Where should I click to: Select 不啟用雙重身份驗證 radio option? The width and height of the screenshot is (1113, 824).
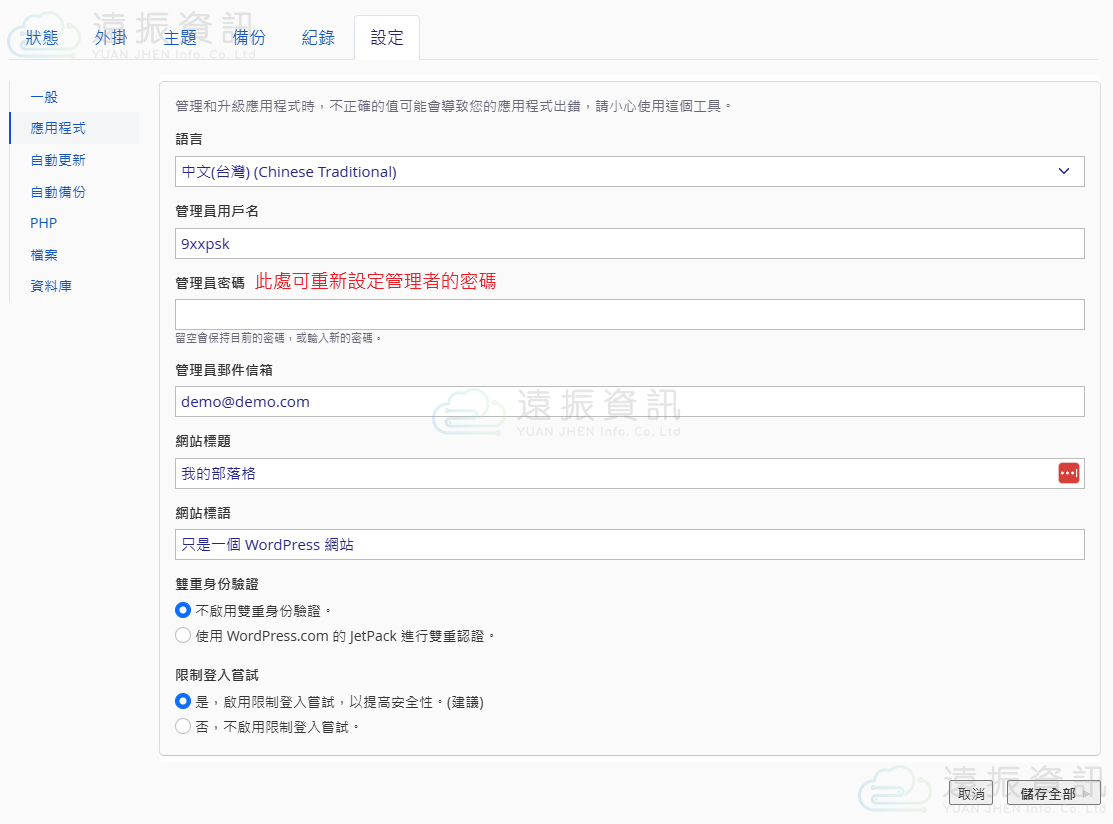pyautogui.click(x=183, y=610)
